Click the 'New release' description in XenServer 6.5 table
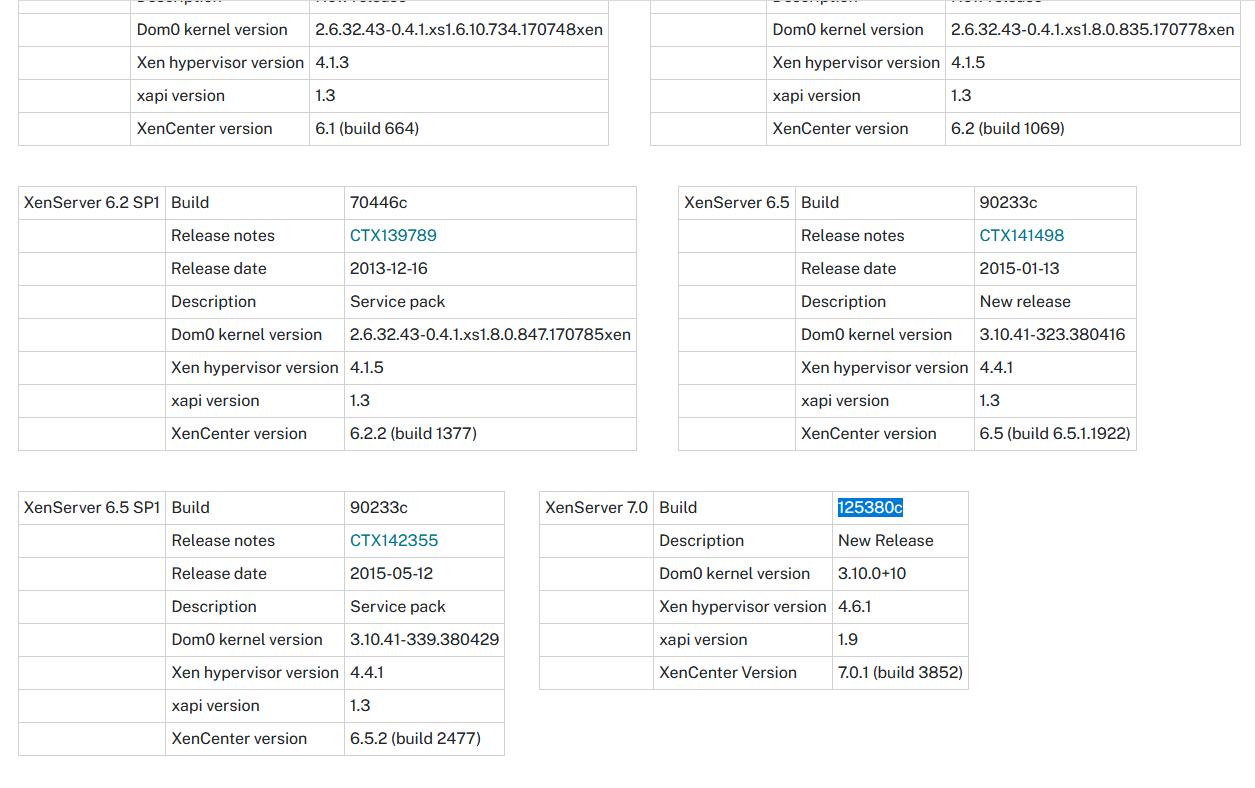The image size is (1255, 788). (x=1025, y=302)
